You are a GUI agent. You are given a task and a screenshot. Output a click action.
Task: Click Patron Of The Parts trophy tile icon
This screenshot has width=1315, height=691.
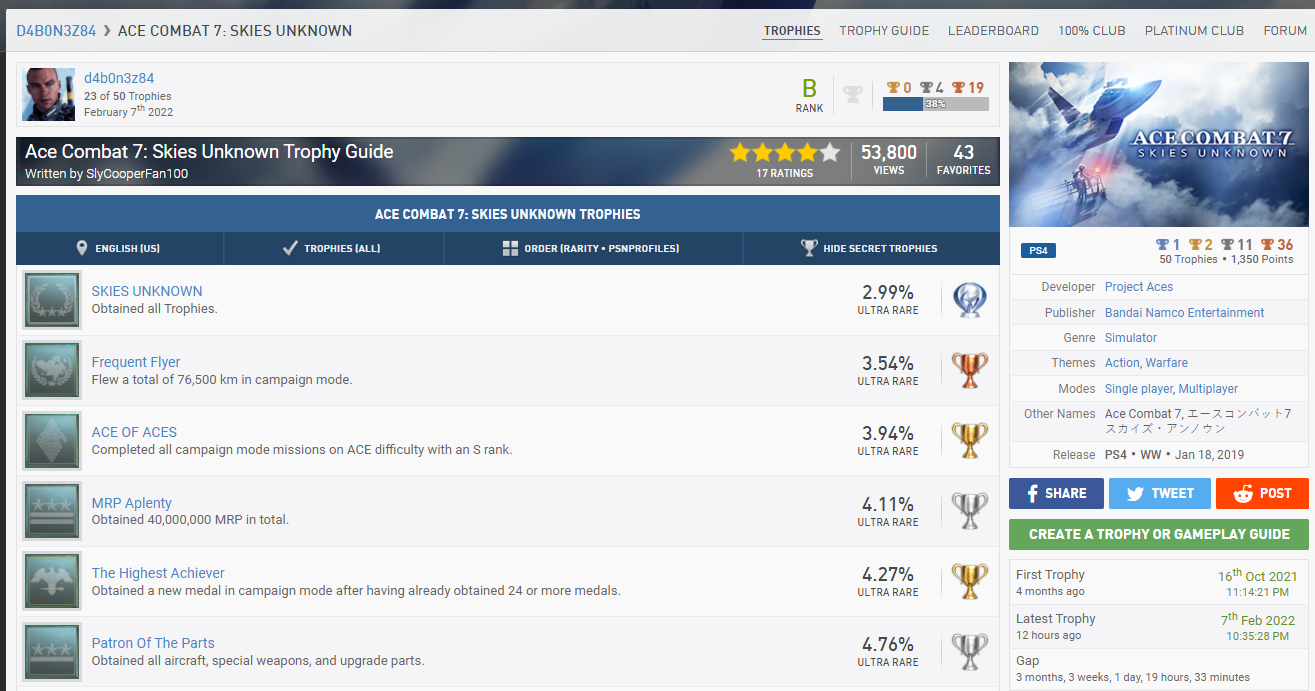point(52,652)
